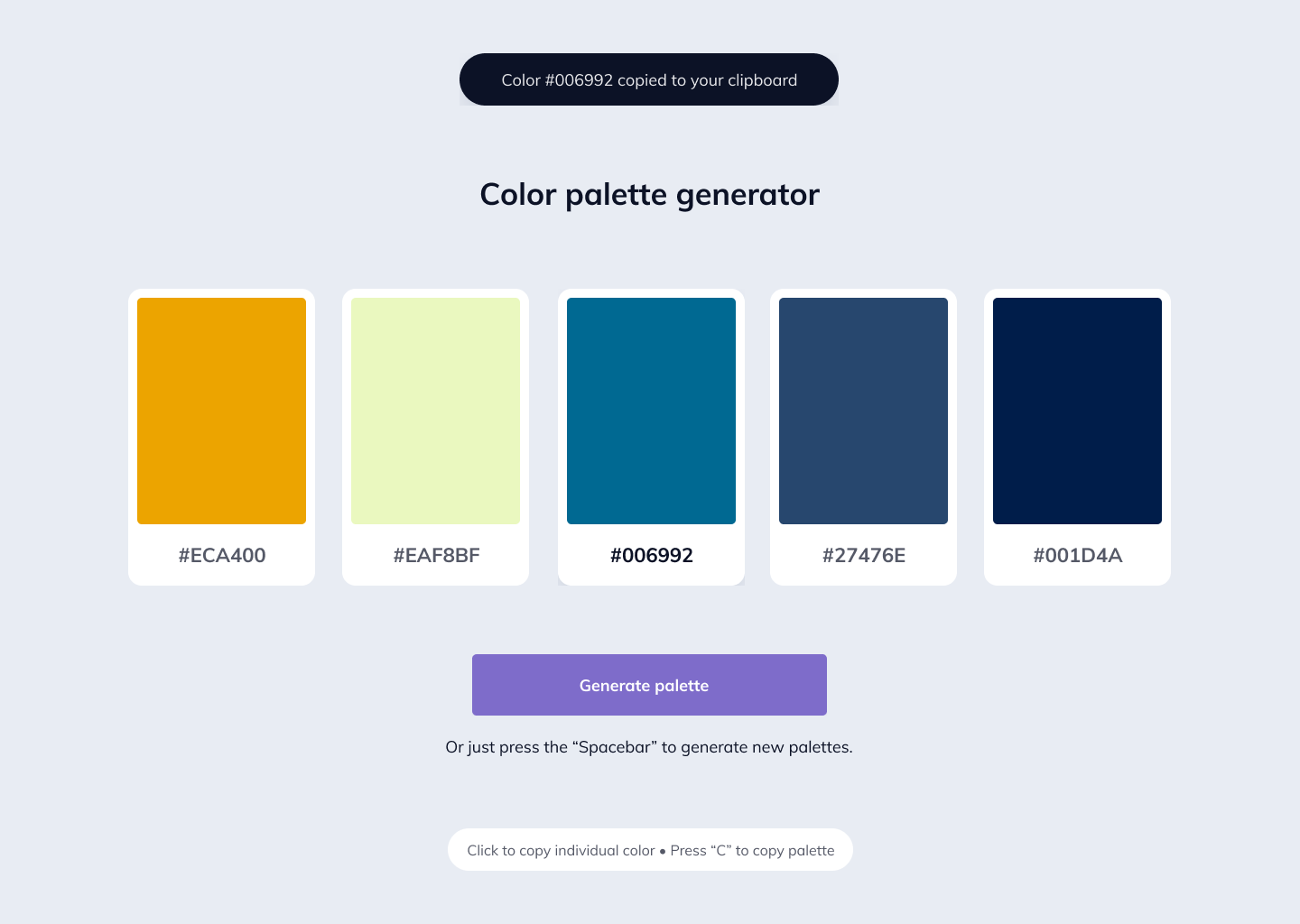Pick the dark navy #001D4A swatch

pyautogui.click(x=1077, y=411)
